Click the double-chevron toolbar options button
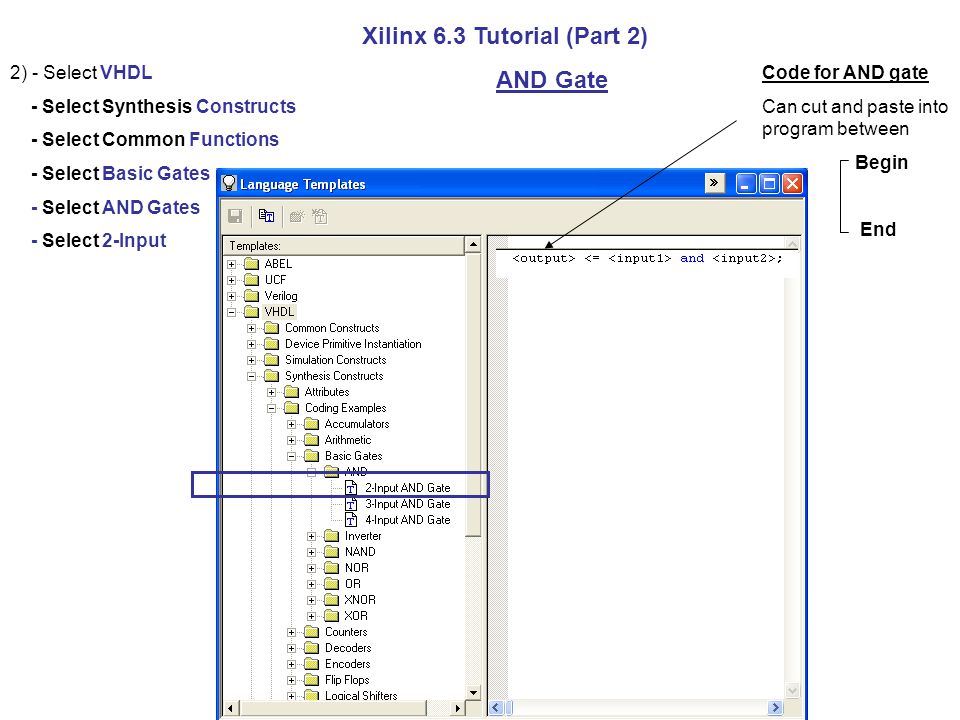The height and width of the screenshot is (720, 960). [714, 182]
